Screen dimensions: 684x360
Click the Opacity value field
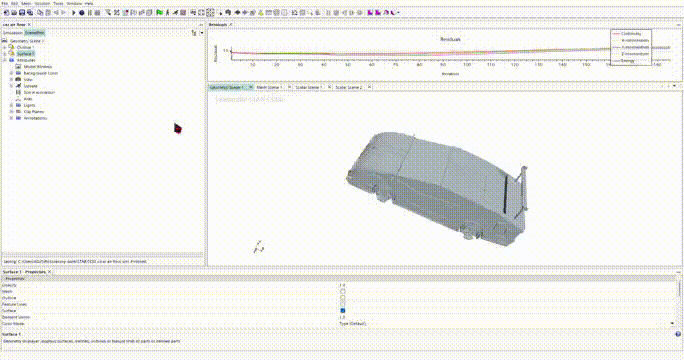pos(506,285)
